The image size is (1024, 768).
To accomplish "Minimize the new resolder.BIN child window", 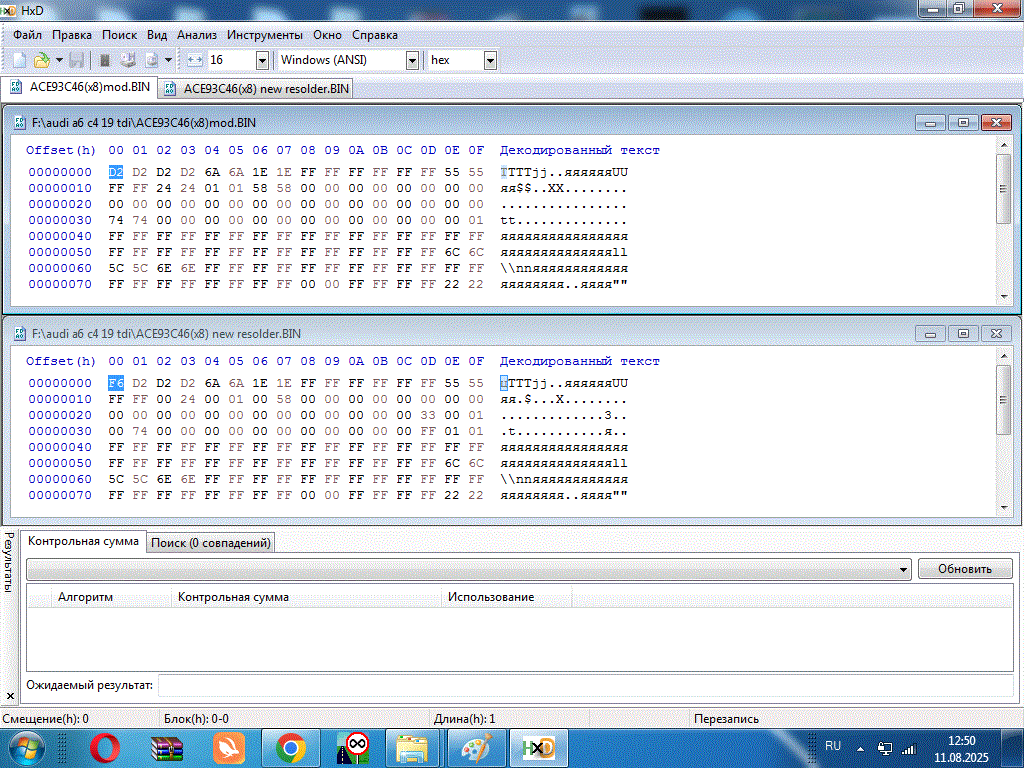I will click(931, 334).
